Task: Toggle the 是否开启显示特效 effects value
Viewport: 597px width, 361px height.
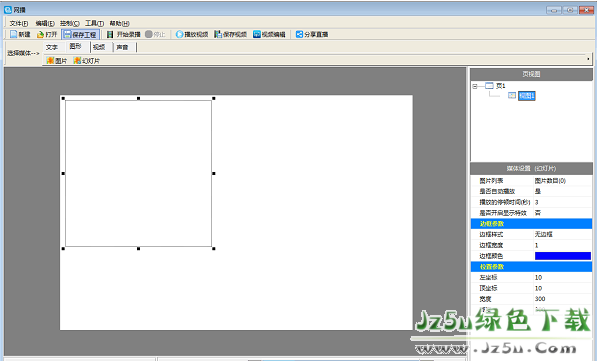Action: 562,213
